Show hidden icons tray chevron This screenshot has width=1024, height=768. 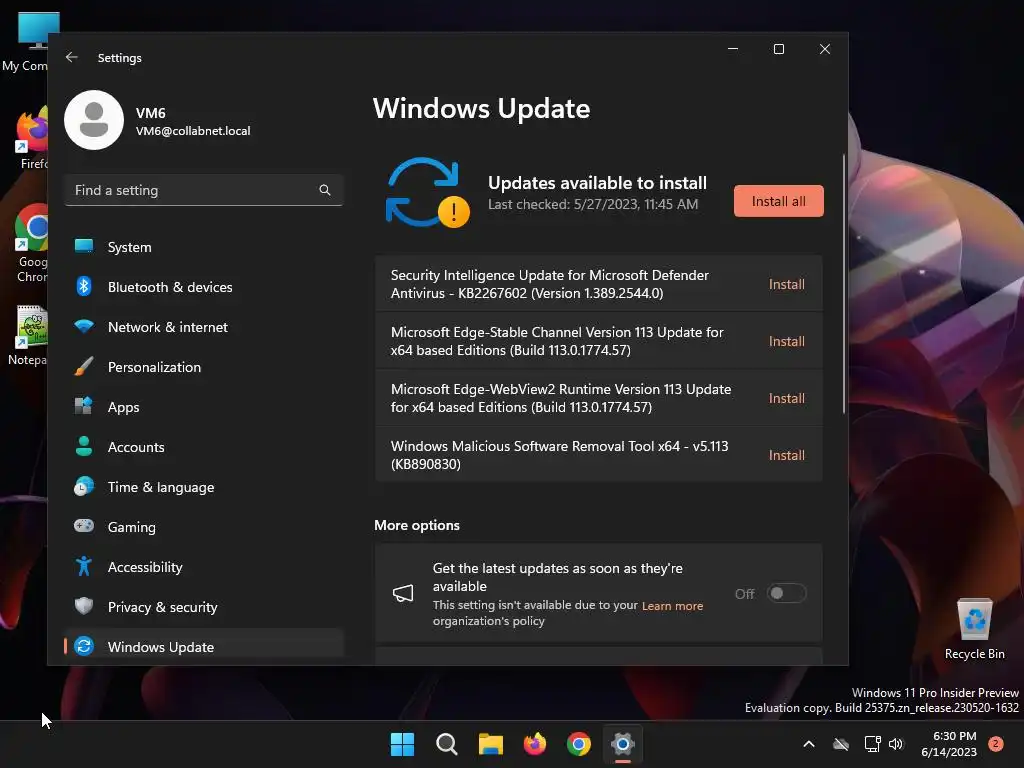click(808, 744)
